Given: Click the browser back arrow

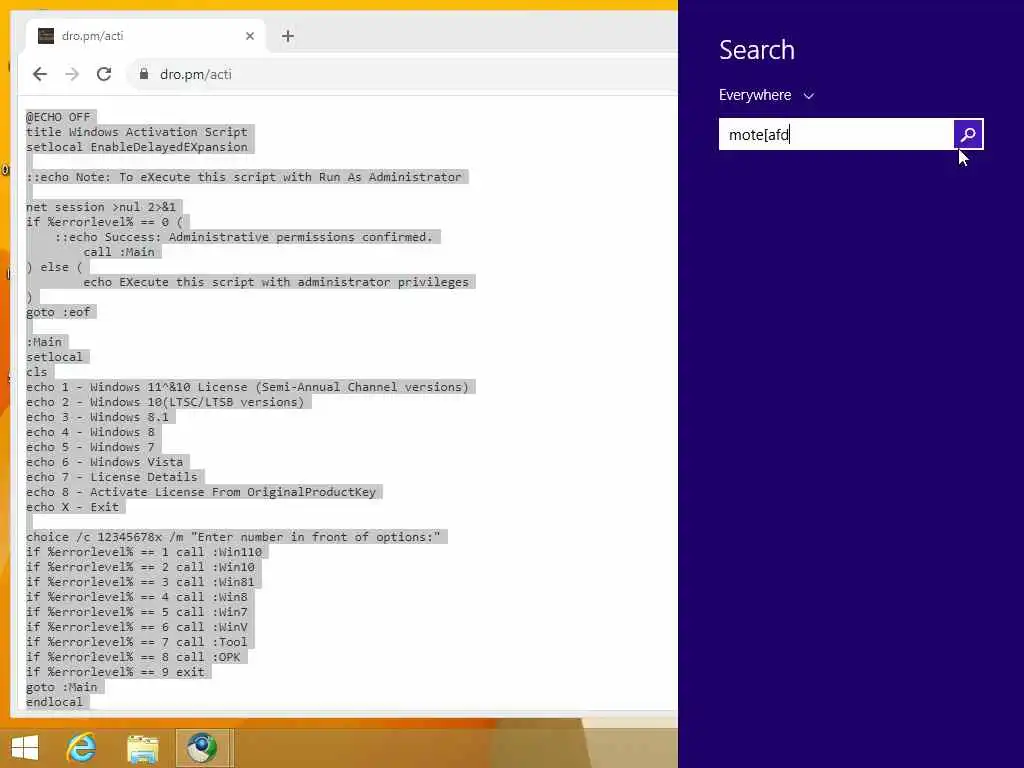Looking at the screenshot, I should (x=40, y=74).
